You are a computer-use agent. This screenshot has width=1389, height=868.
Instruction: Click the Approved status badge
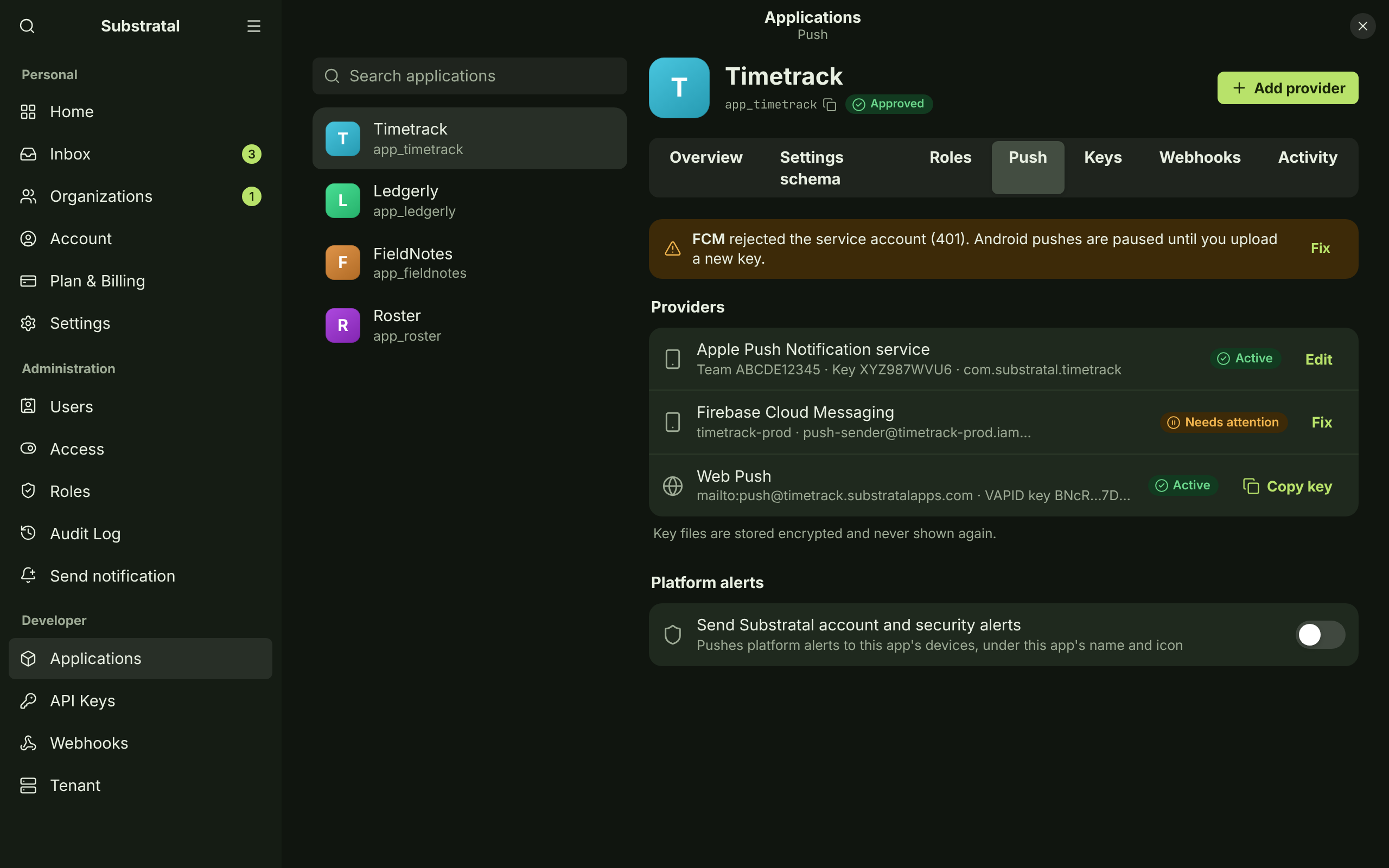889,104
